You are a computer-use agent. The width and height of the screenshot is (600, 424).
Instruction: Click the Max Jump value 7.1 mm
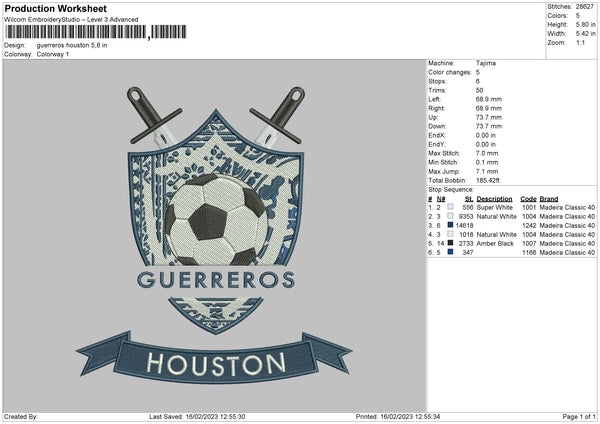(x=487, y=171)
